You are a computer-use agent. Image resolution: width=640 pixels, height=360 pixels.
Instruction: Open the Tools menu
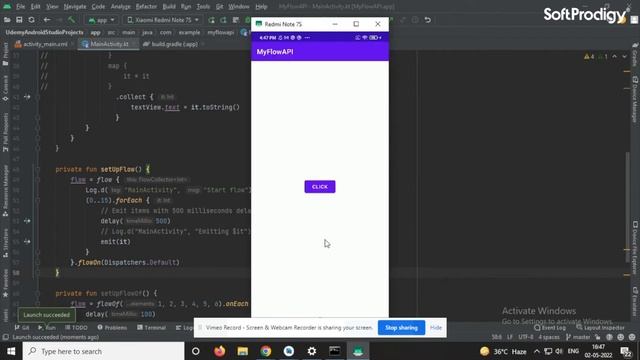(203, 7)
